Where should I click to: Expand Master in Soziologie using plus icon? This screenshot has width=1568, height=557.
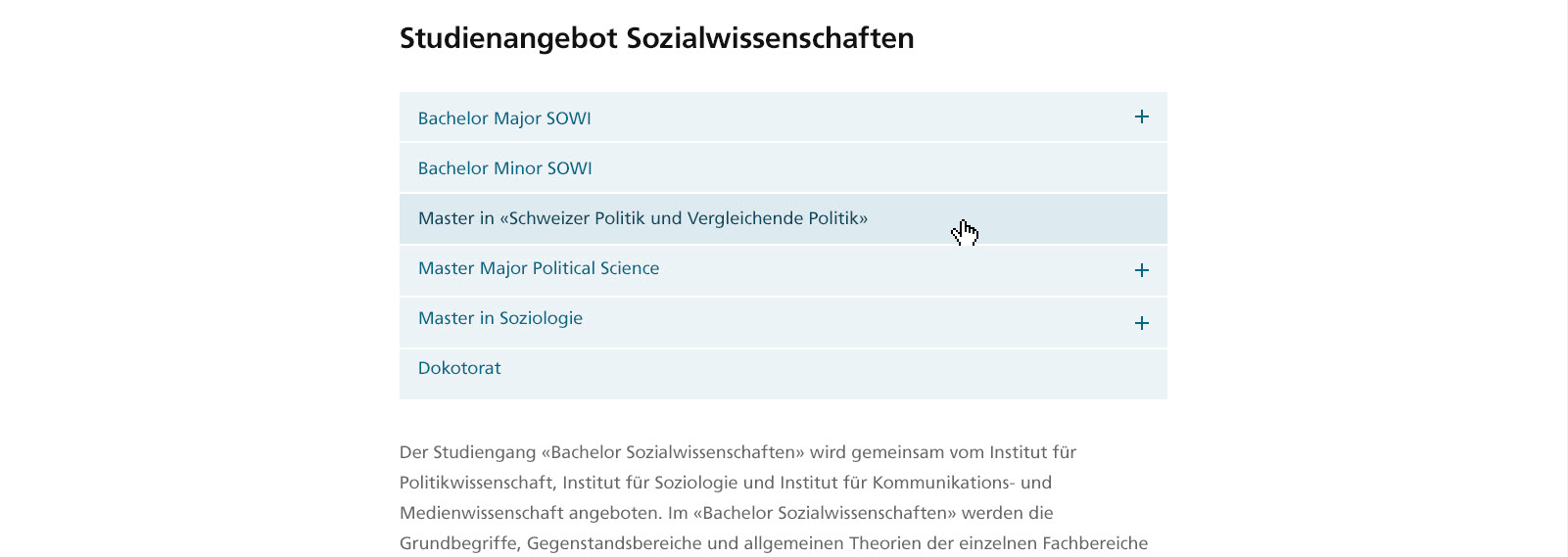click(1141, 323)
